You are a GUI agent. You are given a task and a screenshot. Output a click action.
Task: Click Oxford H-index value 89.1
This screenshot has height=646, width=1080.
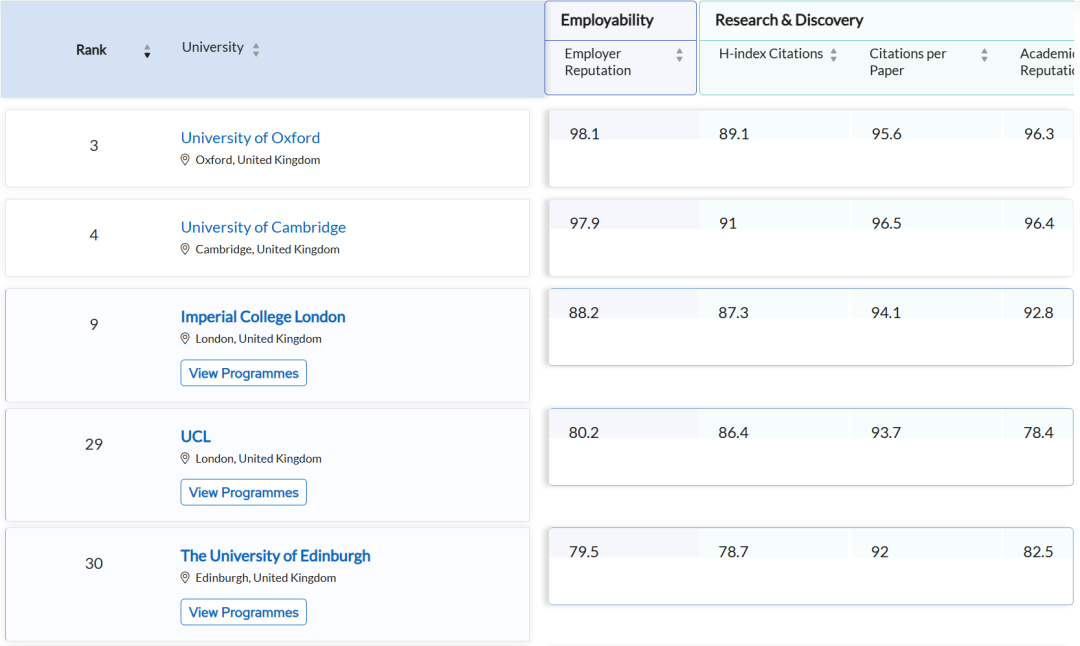734,134
